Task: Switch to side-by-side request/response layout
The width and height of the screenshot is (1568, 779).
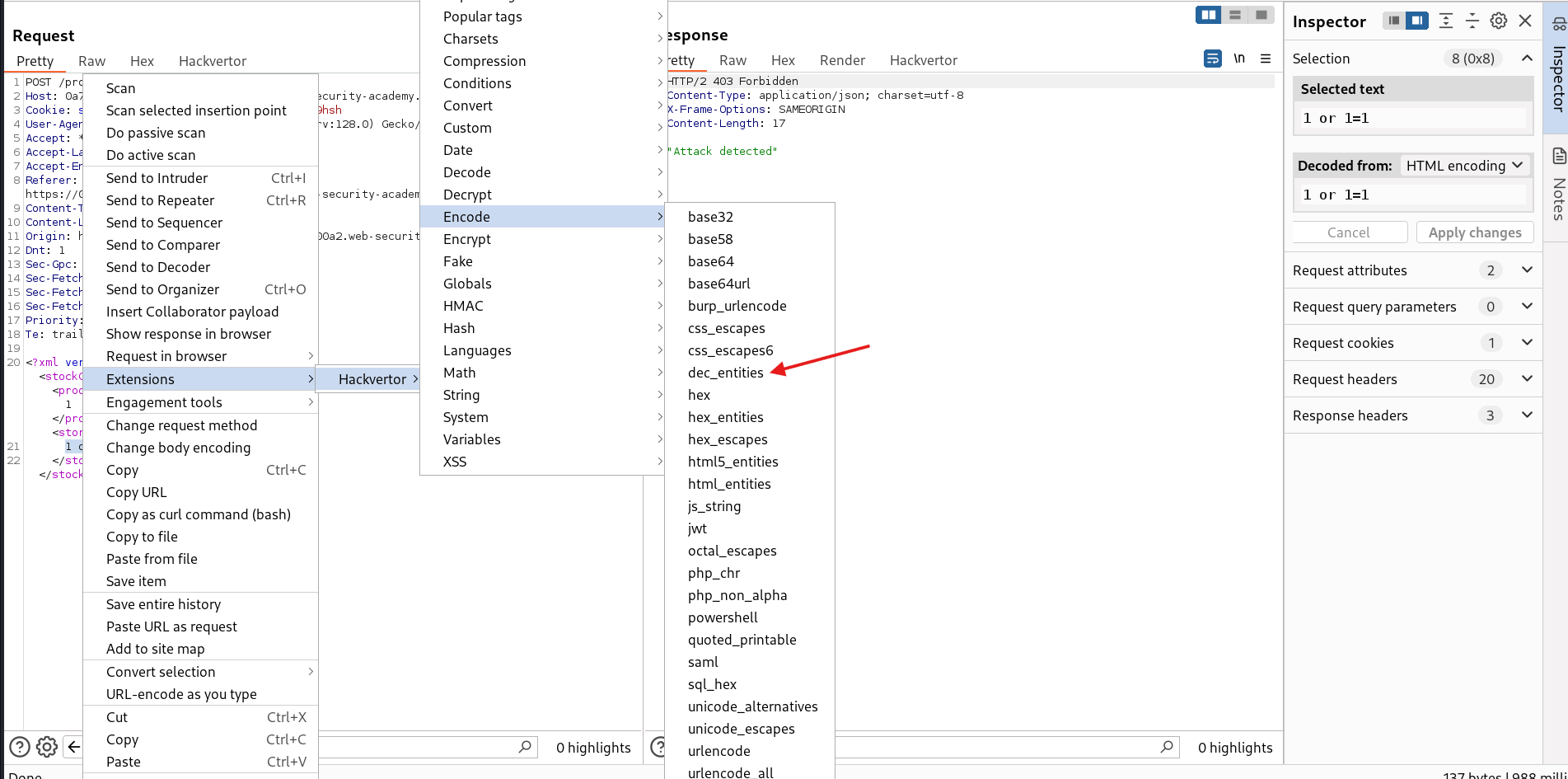Action: (x=1209, y=15)
